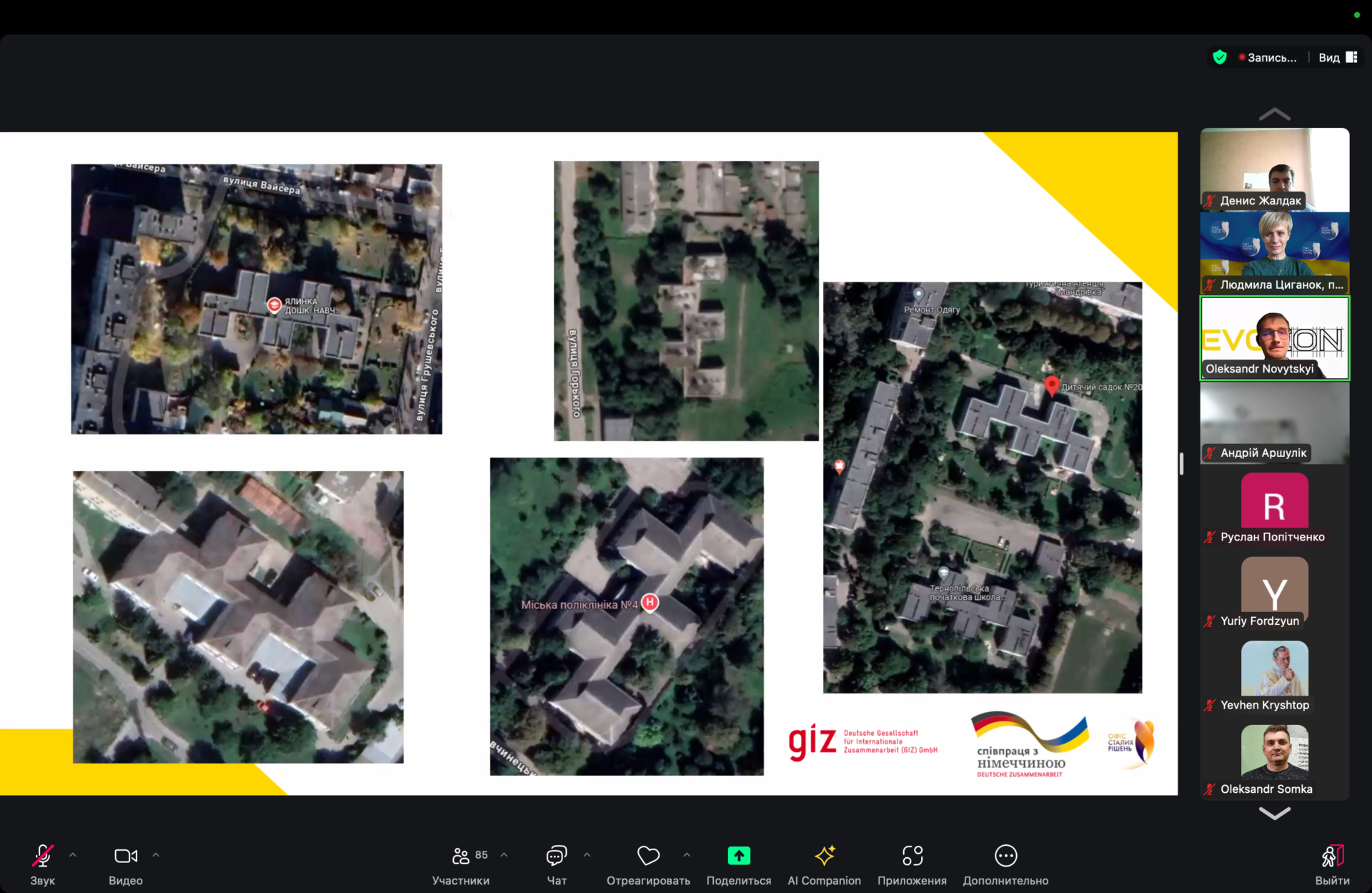Click the Выйти leave meeting icon
The image size is (1372, 893).
coord(1332,856)
